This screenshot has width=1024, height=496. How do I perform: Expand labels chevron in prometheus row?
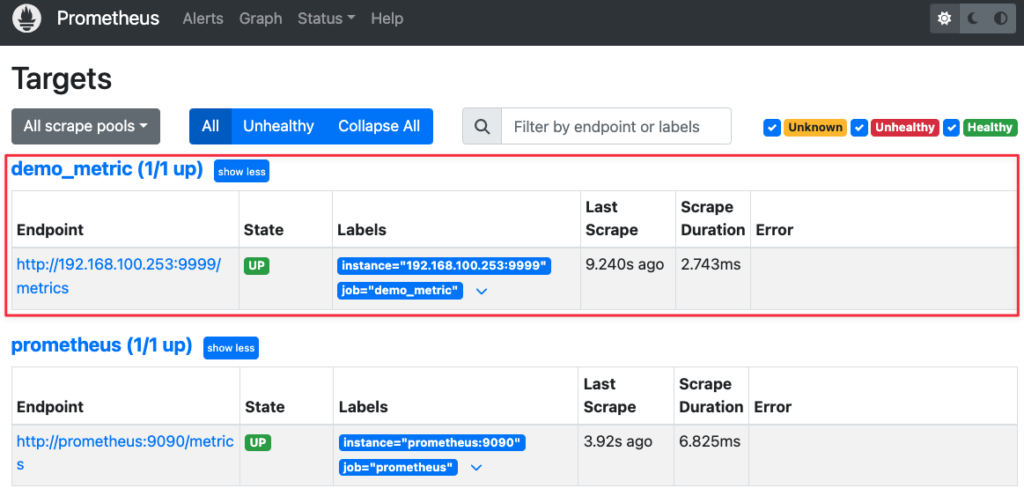pos(476,468)
